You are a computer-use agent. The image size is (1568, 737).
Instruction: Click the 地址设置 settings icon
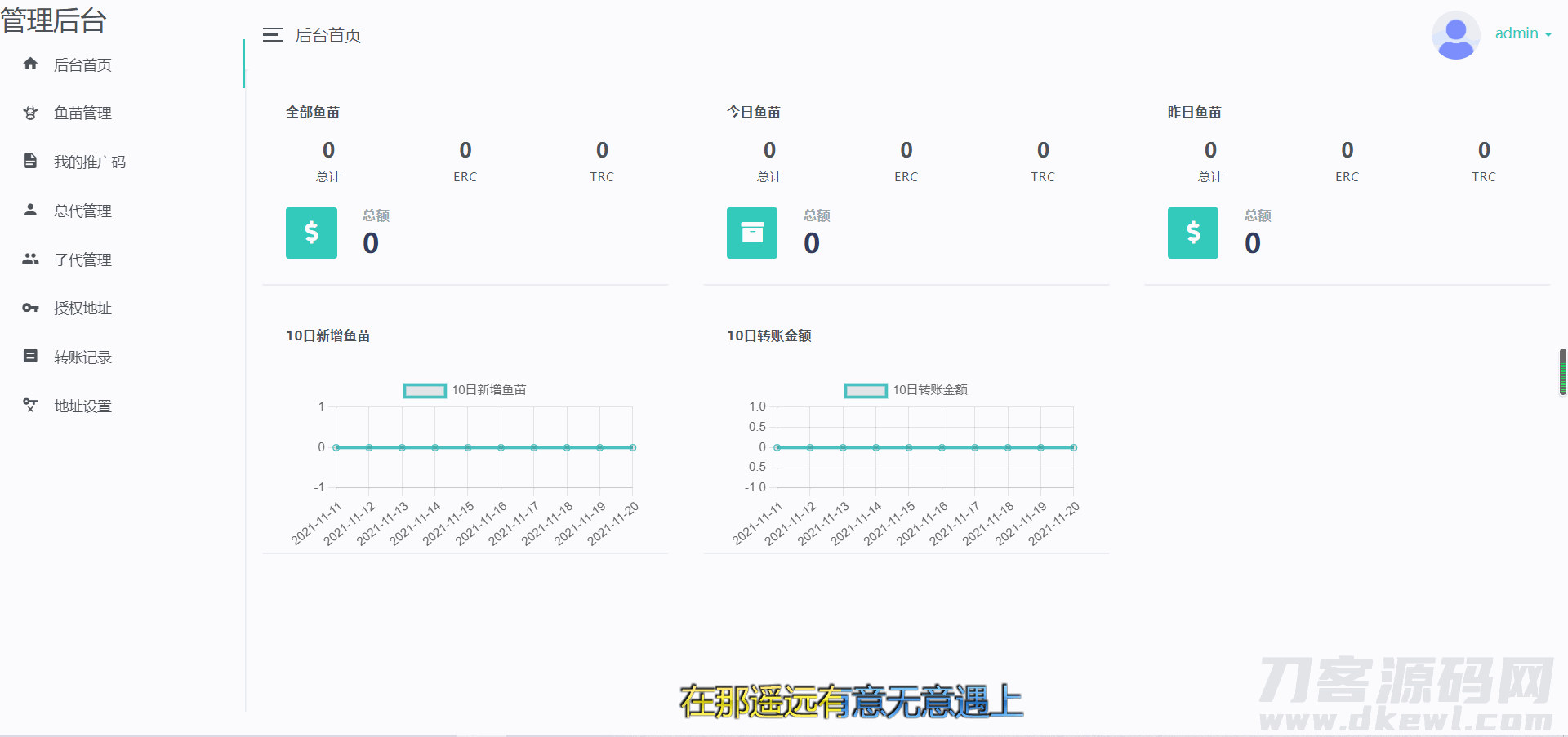coord(30,405)
